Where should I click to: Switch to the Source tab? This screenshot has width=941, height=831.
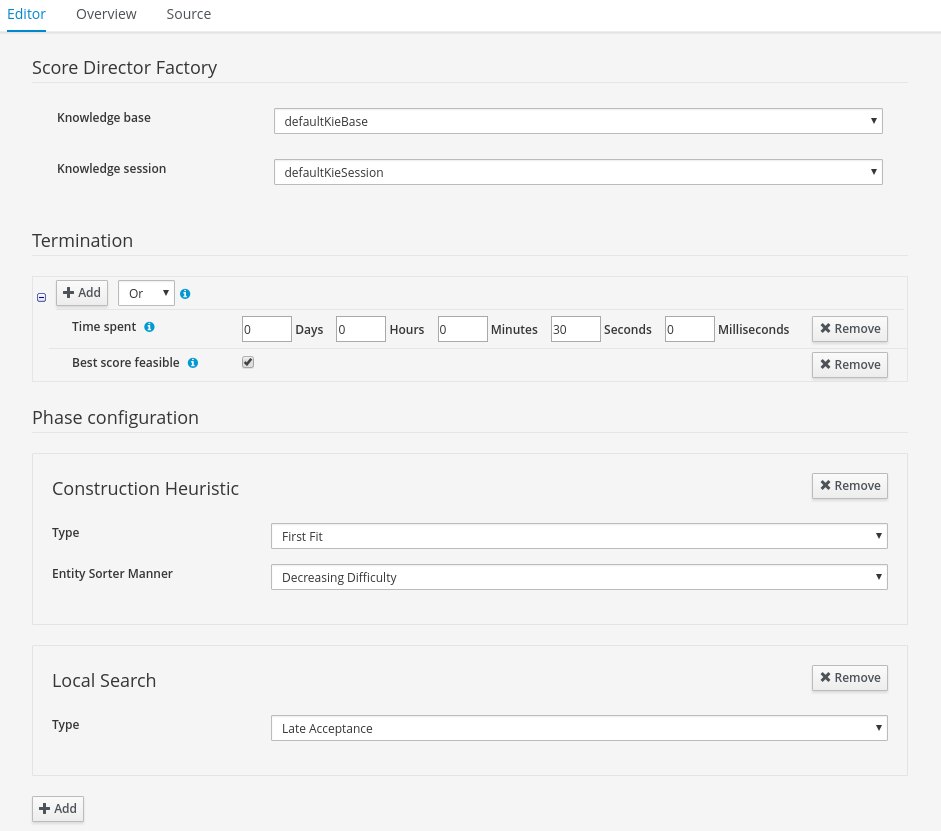pyautogui.click(x=188, y=14)
